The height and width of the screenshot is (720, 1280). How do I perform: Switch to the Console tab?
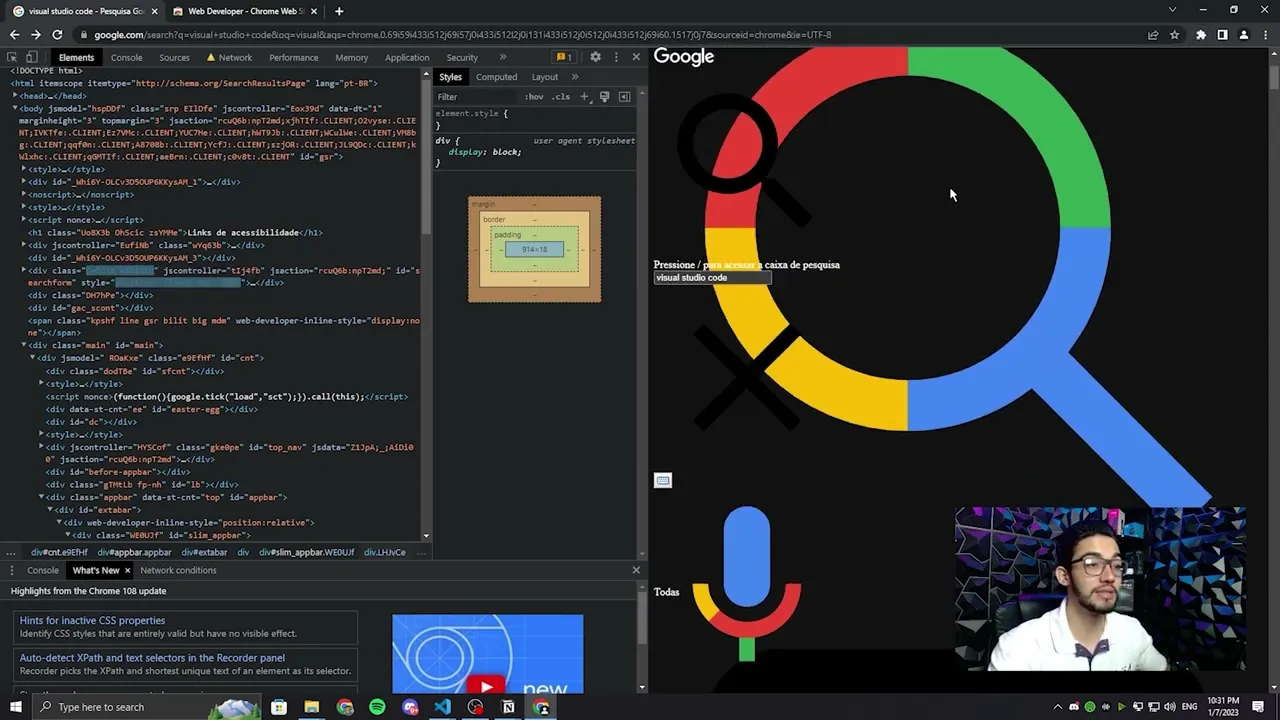[x=126, y=57]
